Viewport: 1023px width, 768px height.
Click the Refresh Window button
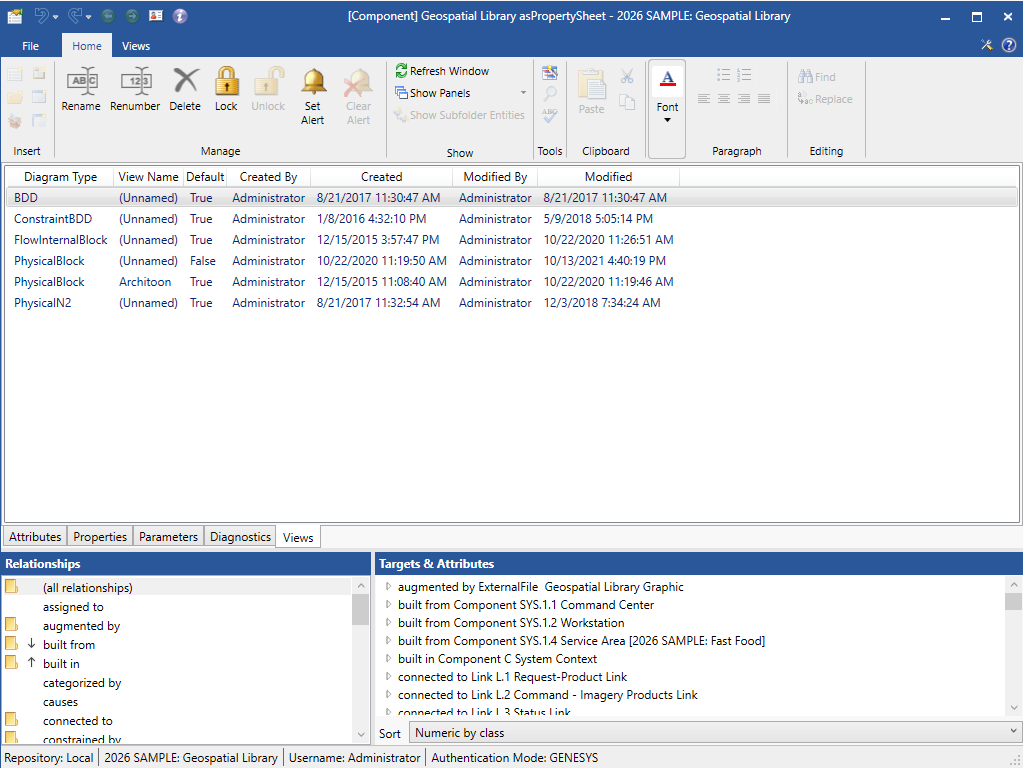point(441,71)
